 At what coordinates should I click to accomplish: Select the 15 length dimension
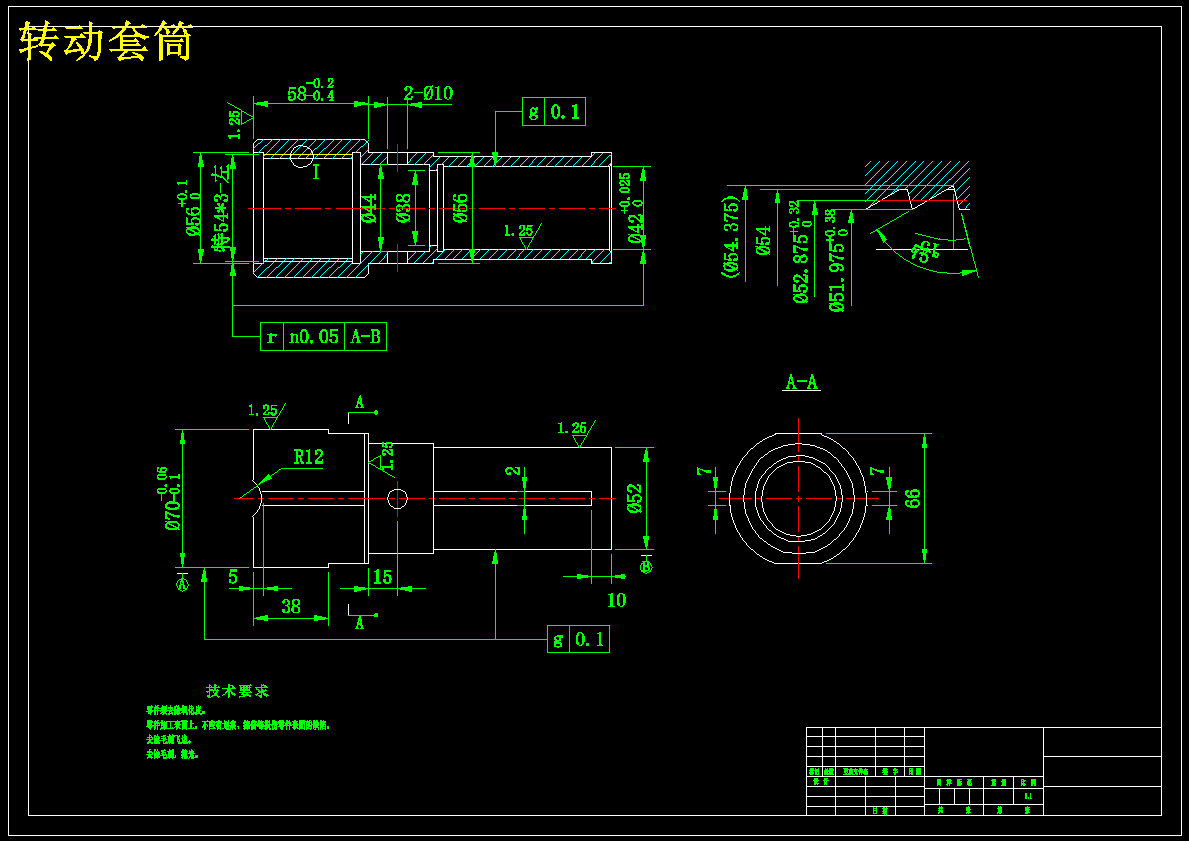pos(382,577)
